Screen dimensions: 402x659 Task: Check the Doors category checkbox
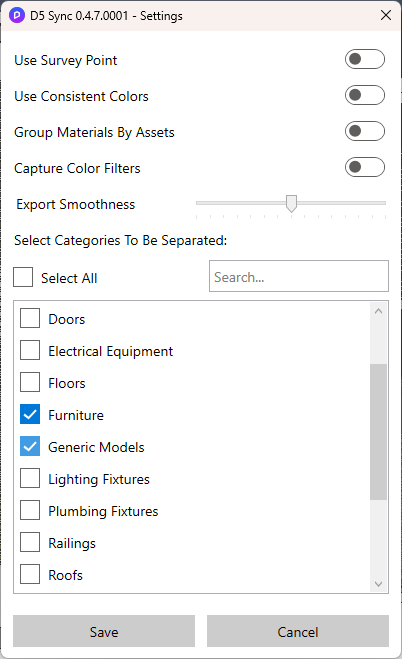pos(30,318)
